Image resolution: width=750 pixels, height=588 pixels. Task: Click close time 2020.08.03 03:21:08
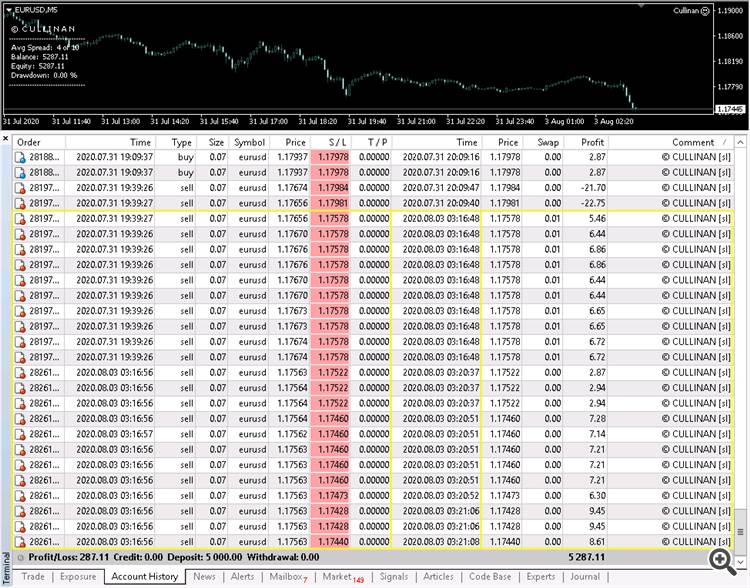441,542
